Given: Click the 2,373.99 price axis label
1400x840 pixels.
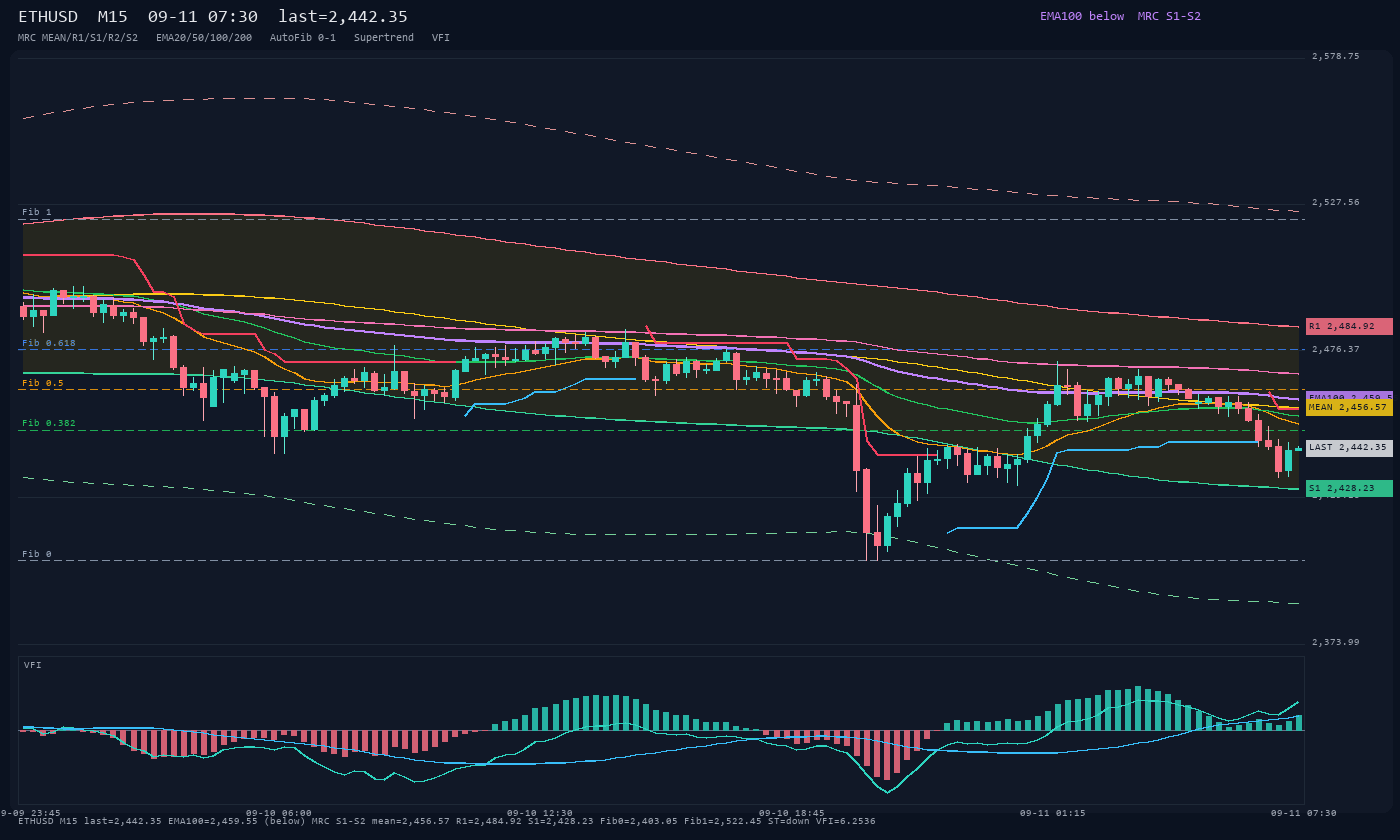Looking at the screenshot, I should [x=1336, y=642].
